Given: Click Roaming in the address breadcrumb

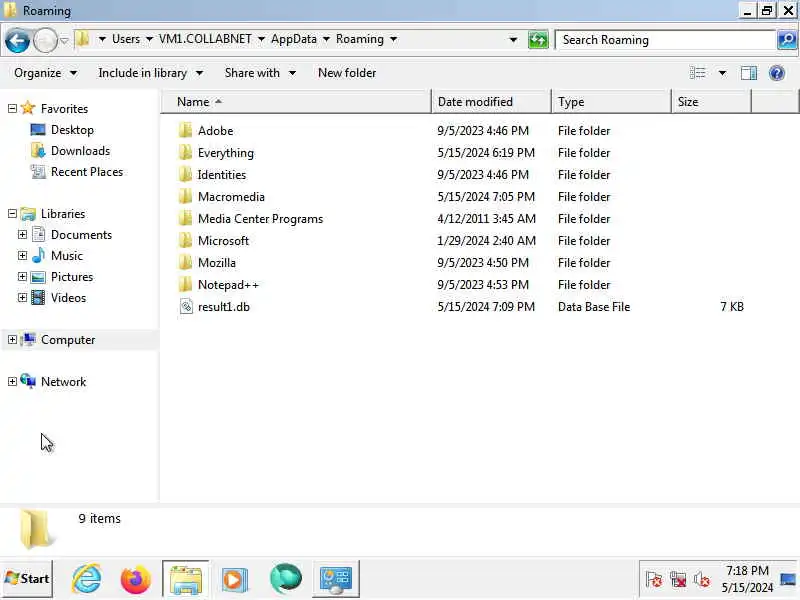Looking at the screenshot, I should pos(360,39).
